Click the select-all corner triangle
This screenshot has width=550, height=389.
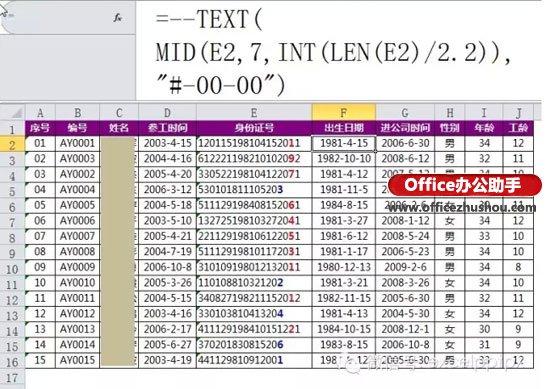click(x=16, y=113)
